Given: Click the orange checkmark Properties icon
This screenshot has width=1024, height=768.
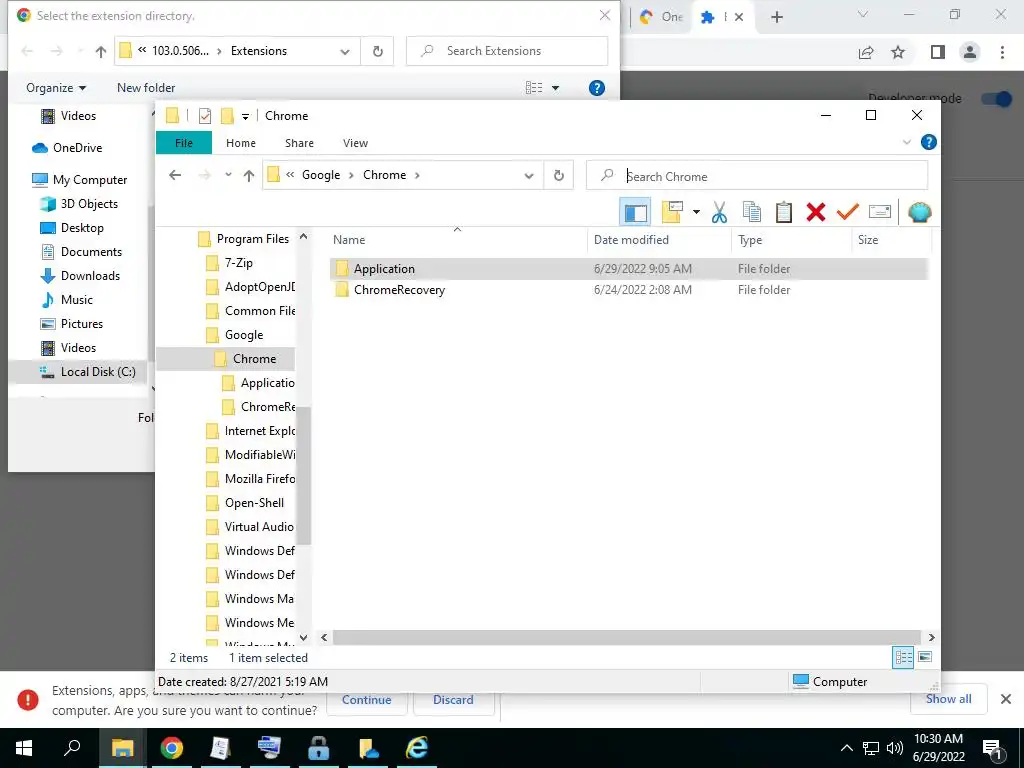Looking at the screenshot, I should tap(847, 212).
